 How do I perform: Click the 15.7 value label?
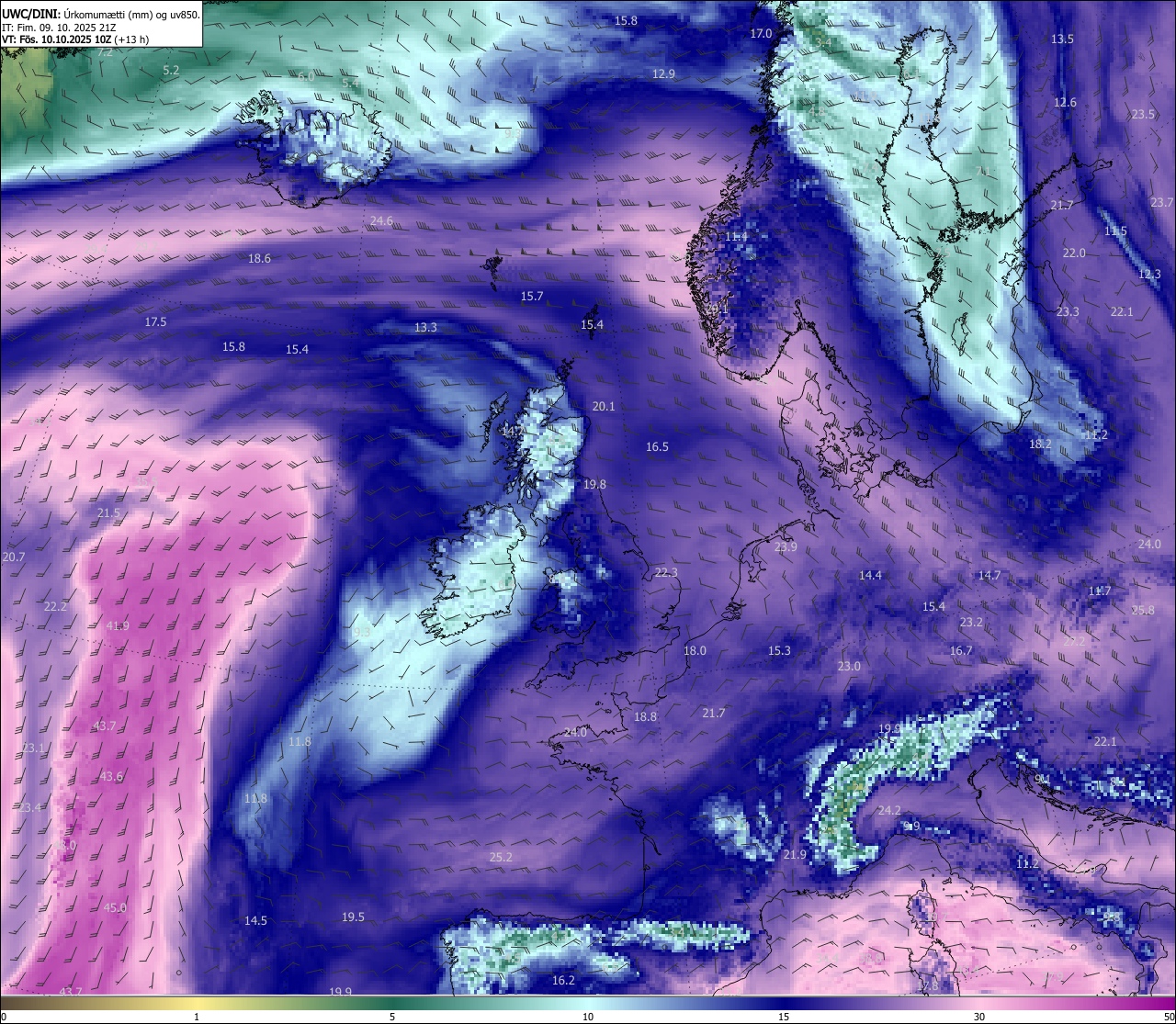click(x=531, y=296)
